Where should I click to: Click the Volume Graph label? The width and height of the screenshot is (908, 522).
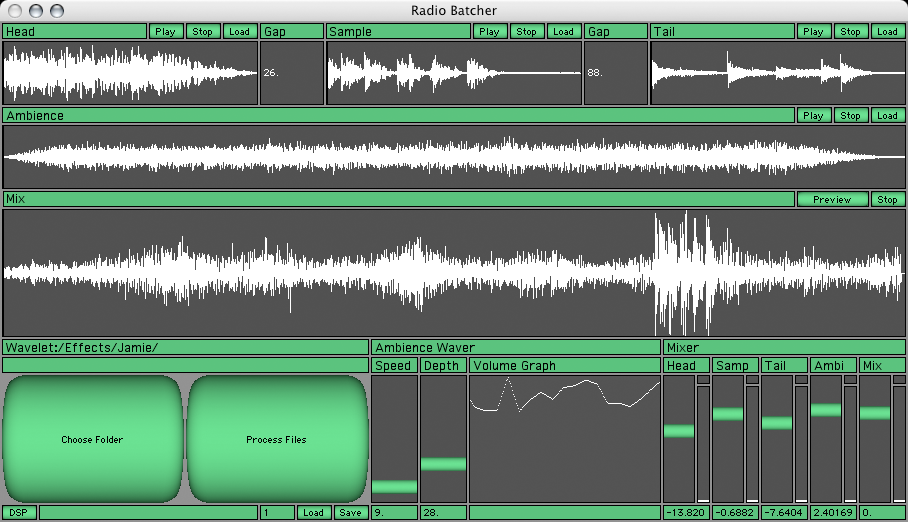click(x=565, y=365)
